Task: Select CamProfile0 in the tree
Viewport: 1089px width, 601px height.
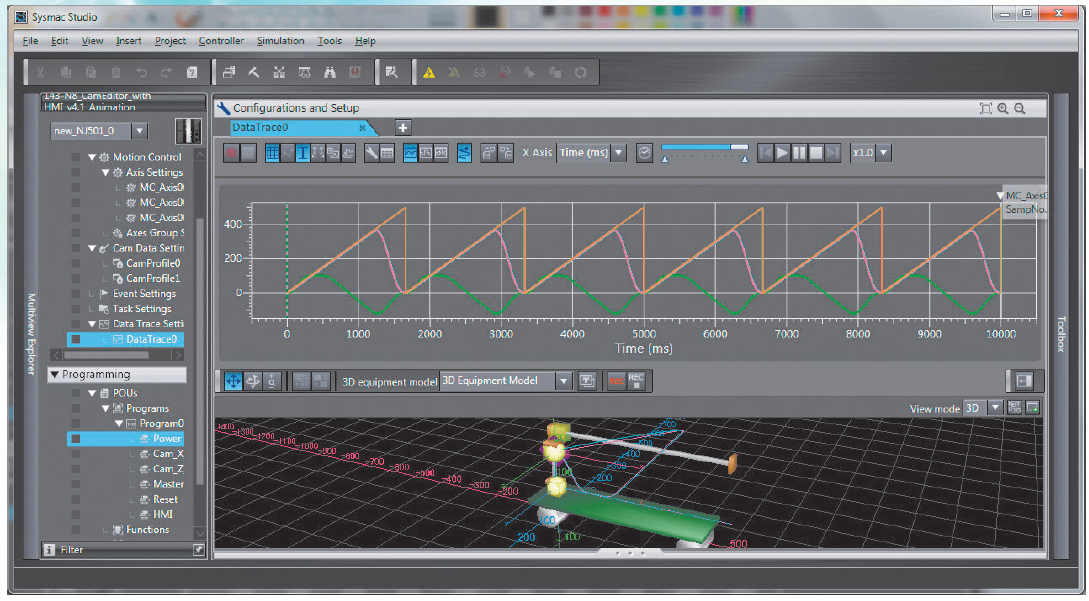Action: pyautogui.click(x=153, y=263)
